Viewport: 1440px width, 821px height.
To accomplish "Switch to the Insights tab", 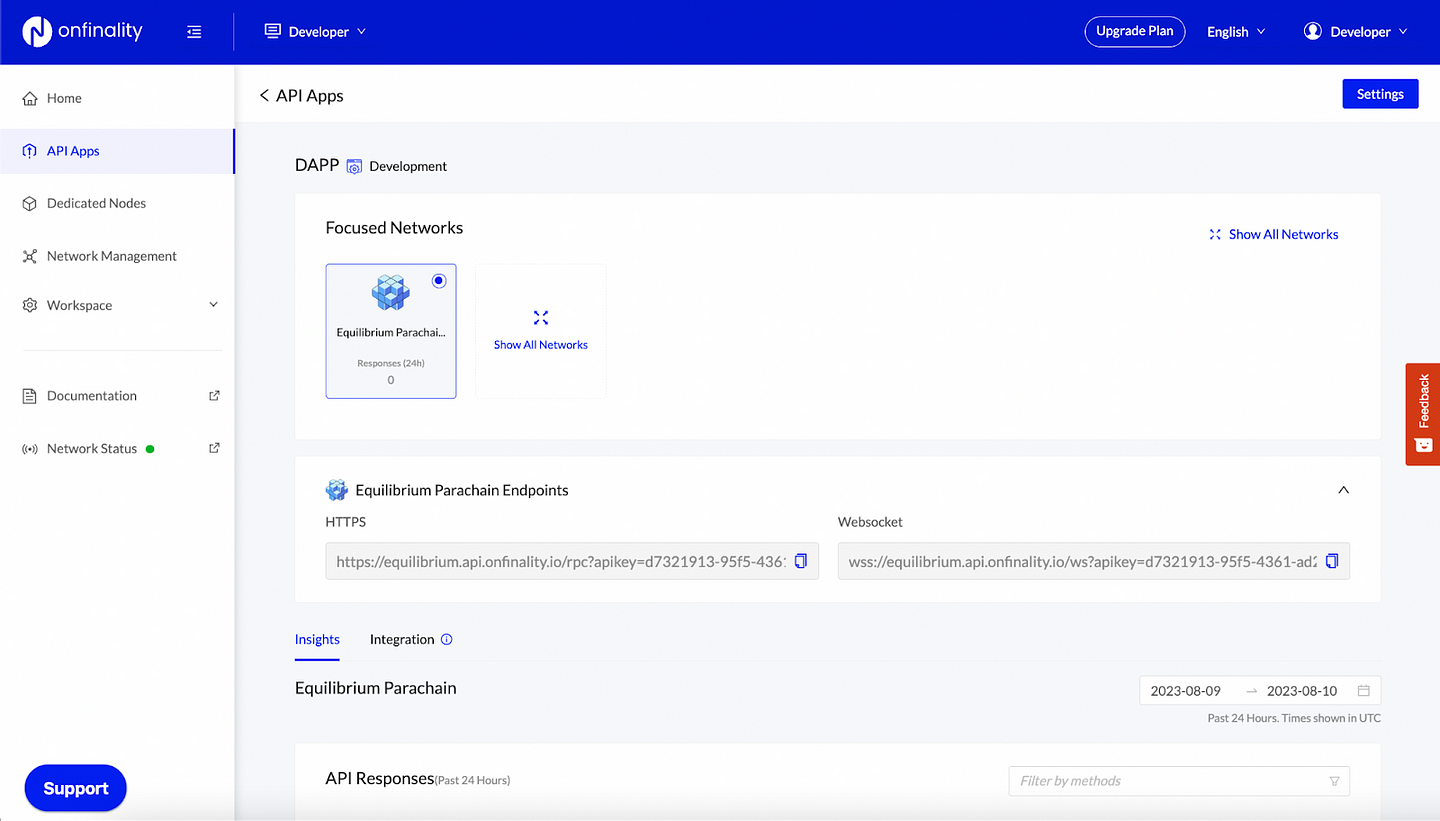I will point(317,640).
